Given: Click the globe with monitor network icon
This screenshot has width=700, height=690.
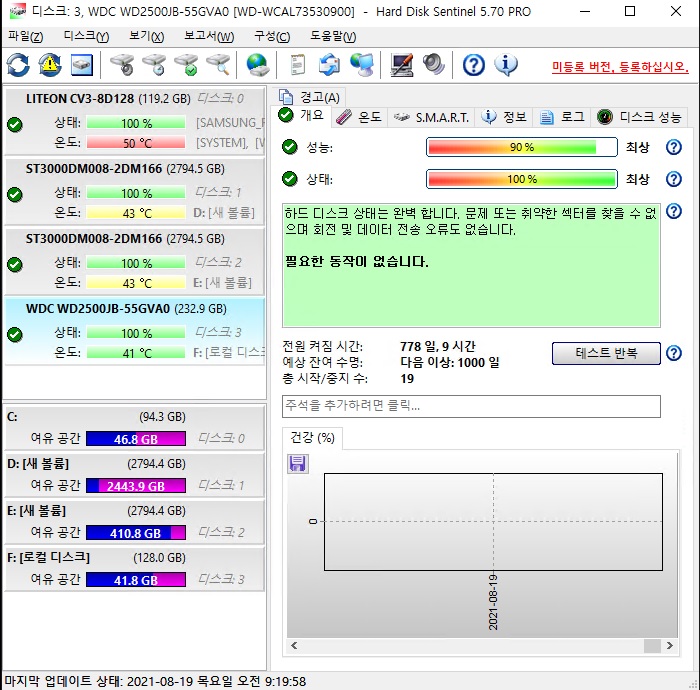Looking at the screenshot, I should tap(362, 65).
